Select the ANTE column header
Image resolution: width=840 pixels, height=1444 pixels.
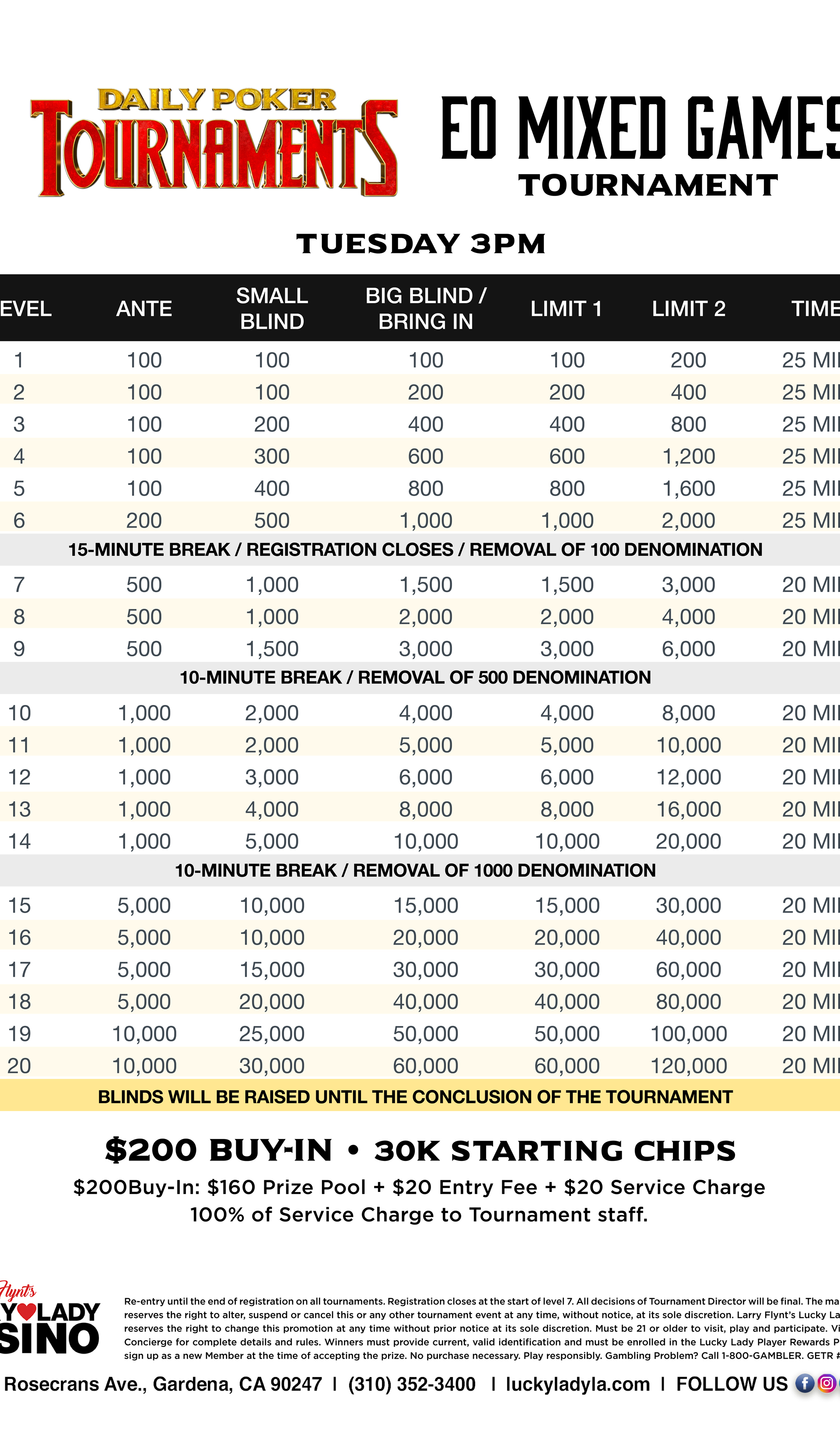point(144,309)
